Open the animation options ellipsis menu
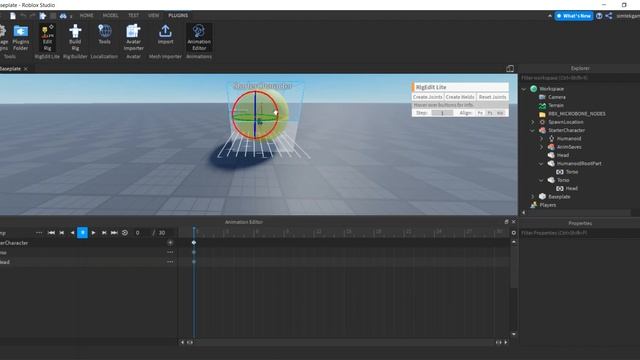This screenshot has width=640, height=360. coord(39,233)
